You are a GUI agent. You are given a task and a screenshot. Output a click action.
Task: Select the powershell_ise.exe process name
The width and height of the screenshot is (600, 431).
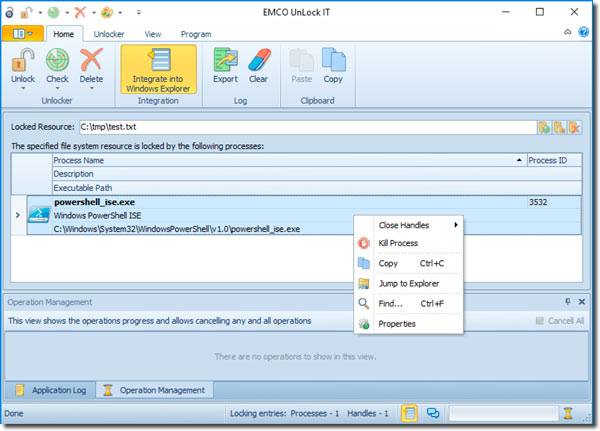coord(95,202)
